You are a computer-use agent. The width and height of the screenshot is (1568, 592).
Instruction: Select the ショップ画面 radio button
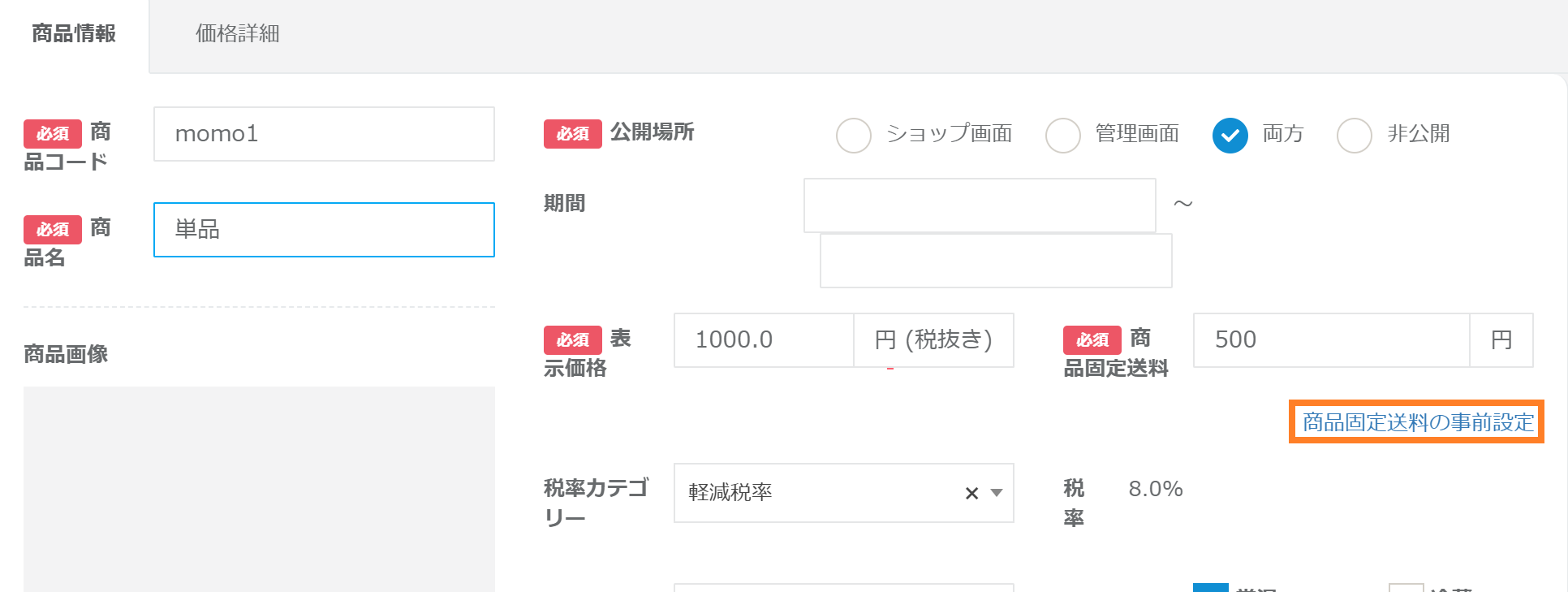(854, 136)
